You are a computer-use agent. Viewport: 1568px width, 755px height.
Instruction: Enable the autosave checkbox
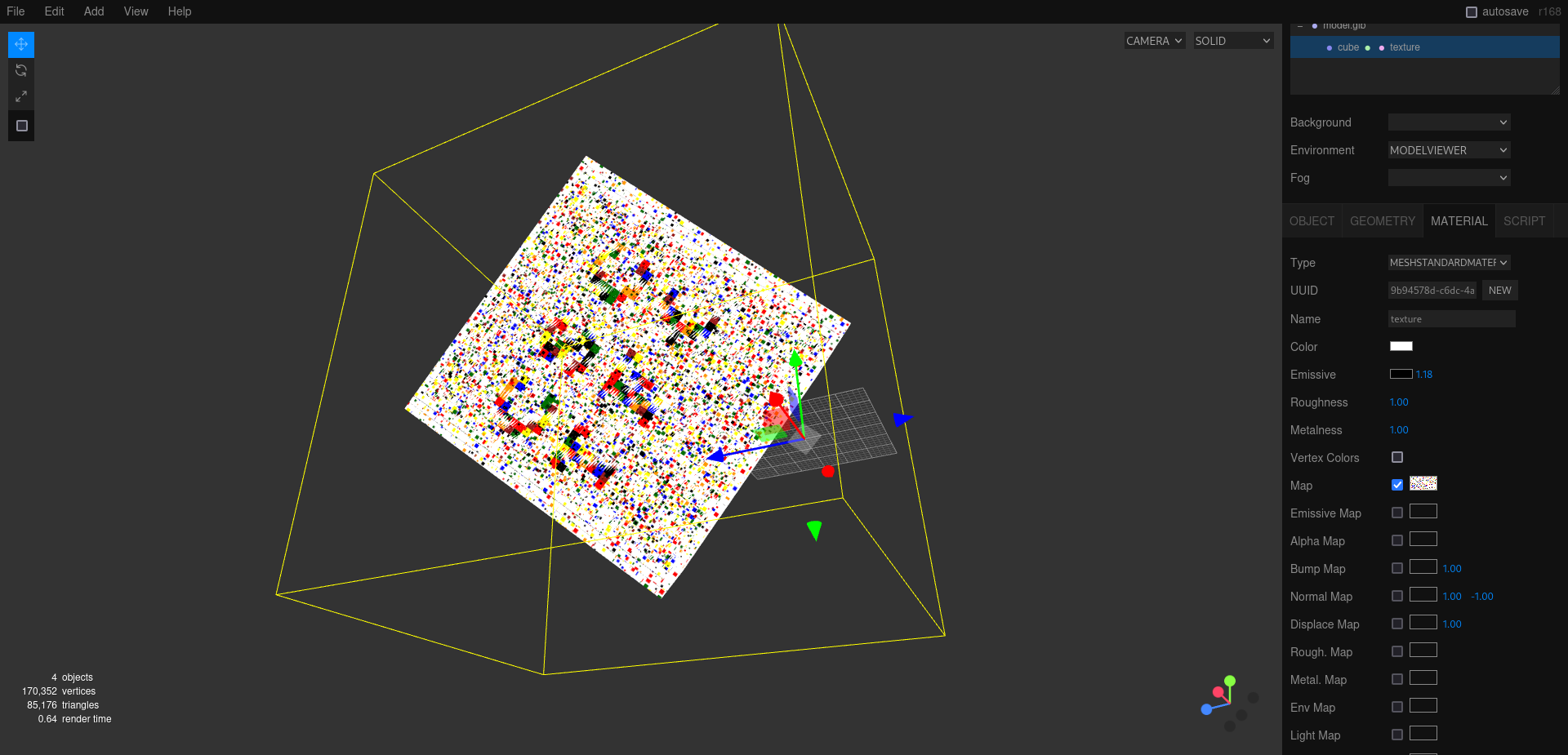(1472, 12)
